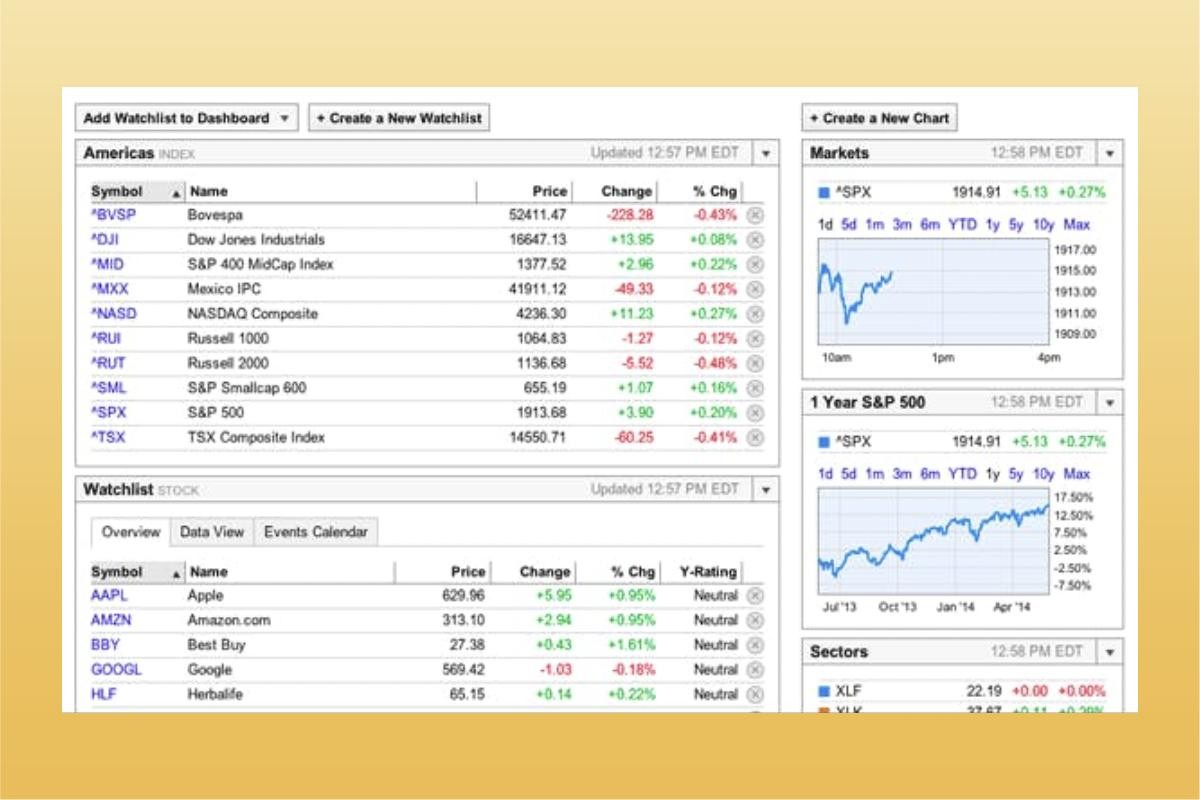Select 3m range in Markets chart
The image size is (1200, 800).
902,225
